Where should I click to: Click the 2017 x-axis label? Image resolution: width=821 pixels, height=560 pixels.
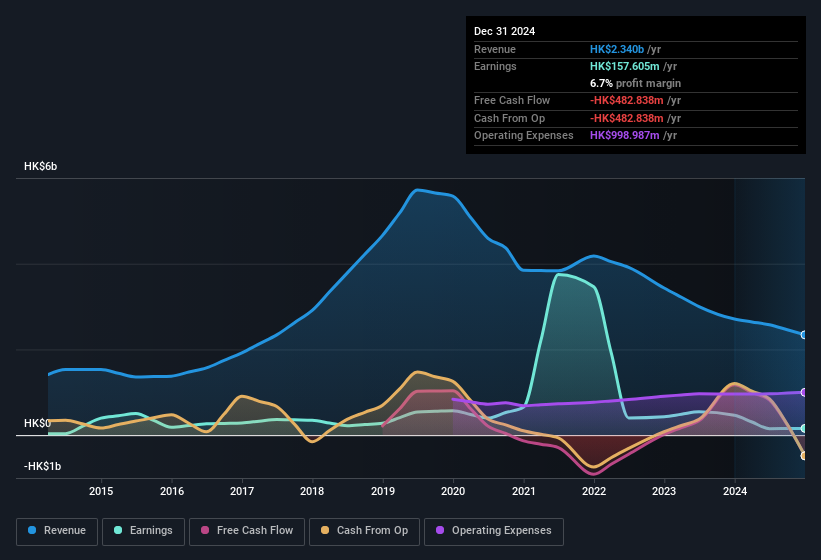pyautogui.click(x=242, y=491)
